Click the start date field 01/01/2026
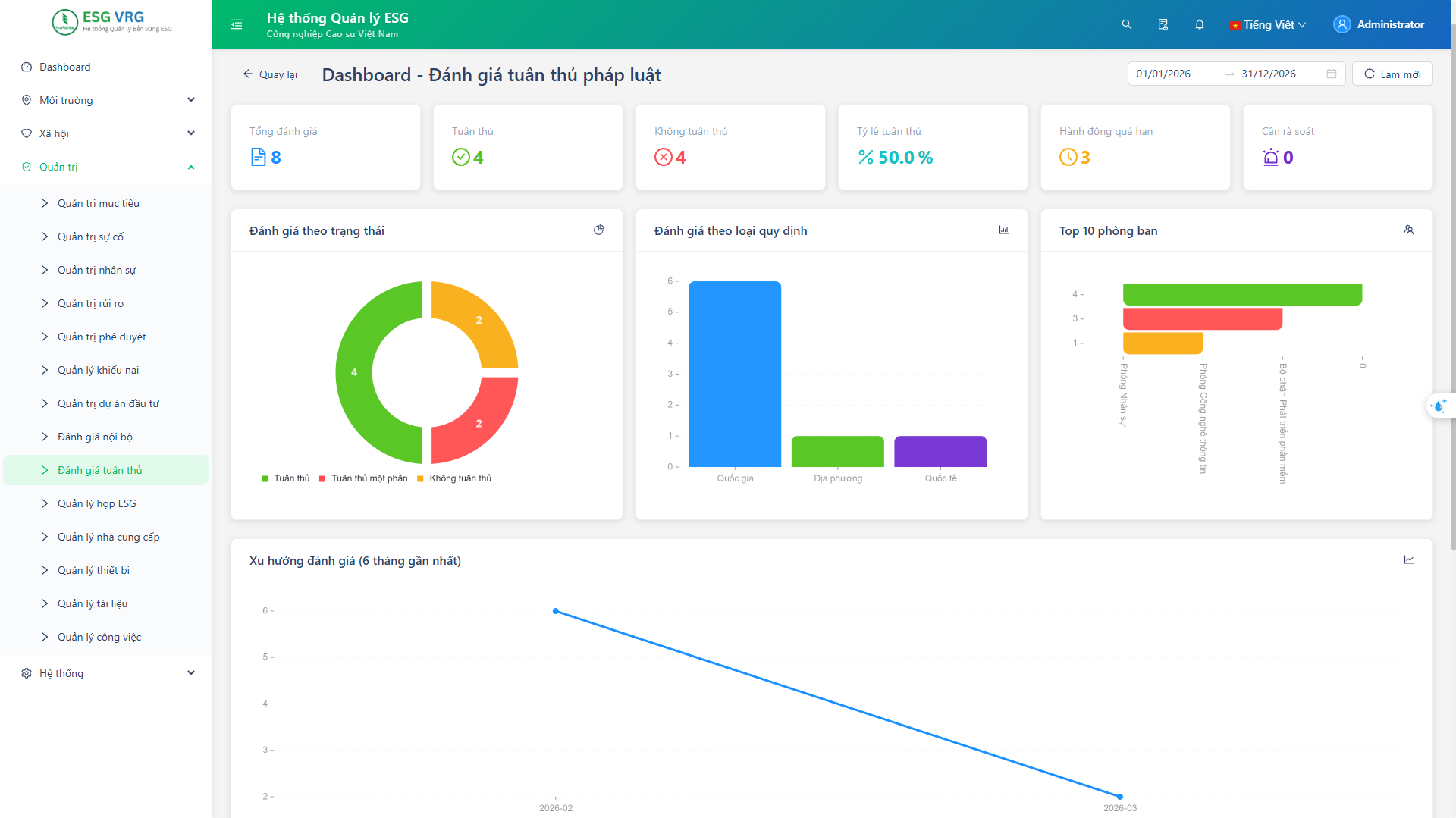The image size is (1456, 818). (1175, 74)
